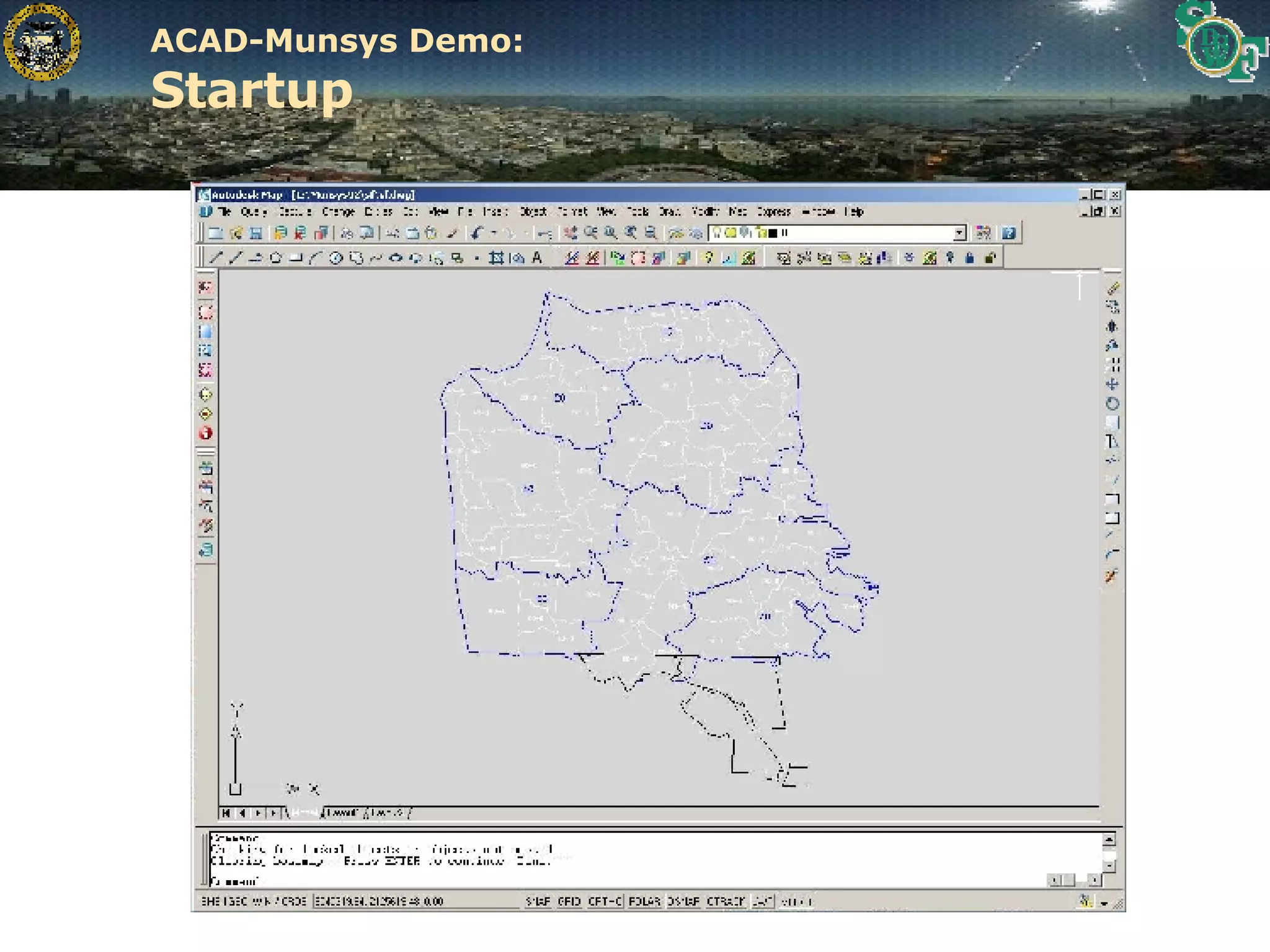
Task: Switch to the Model tab
Action: coord(305,813)
